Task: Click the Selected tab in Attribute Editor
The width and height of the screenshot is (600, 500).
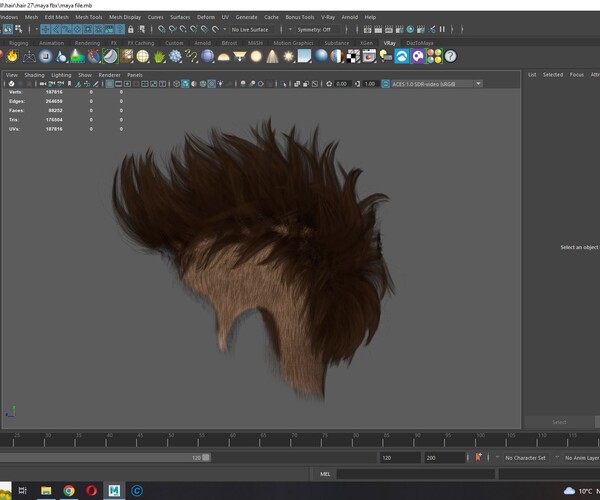Action: [x=553, y=75]
